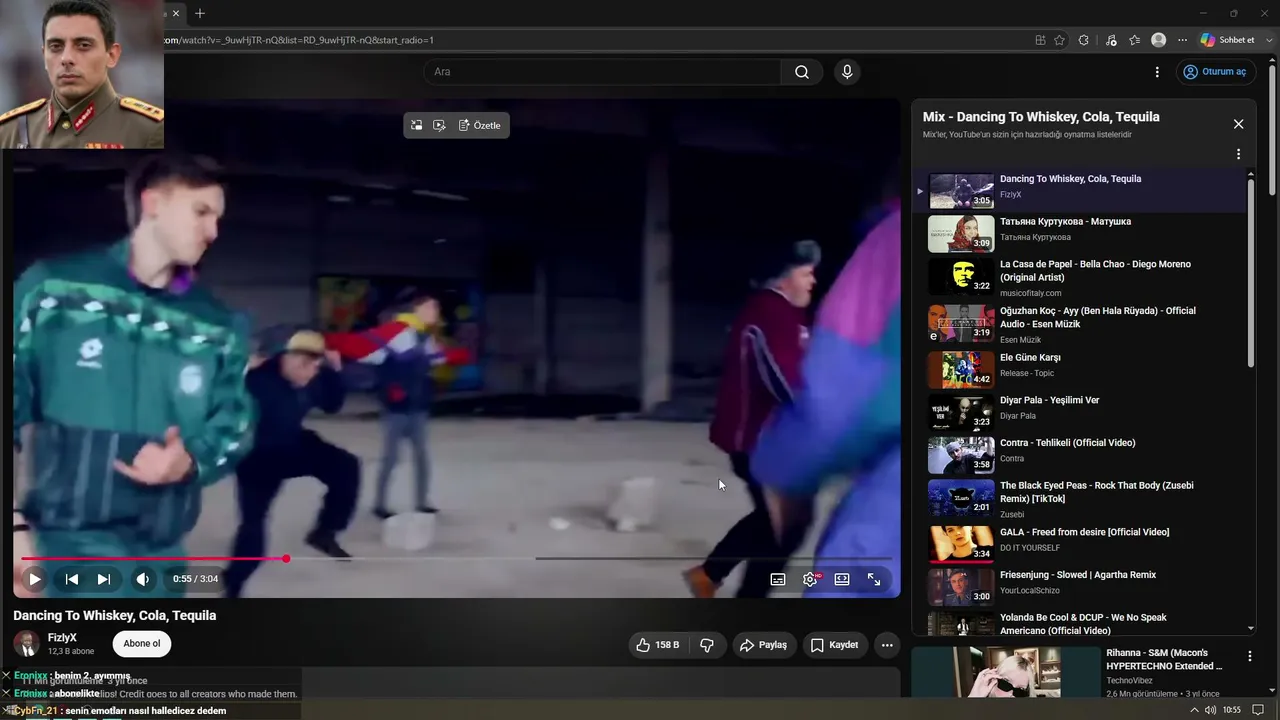Select 'GALA - Freed from desire' video
This screenshot has height=720, width=1280.
1081,545
